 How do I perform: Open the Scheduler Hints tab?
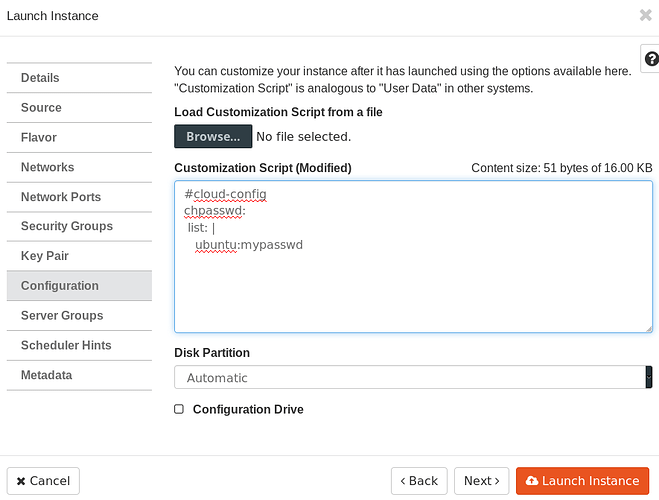(x=79, y=345)
